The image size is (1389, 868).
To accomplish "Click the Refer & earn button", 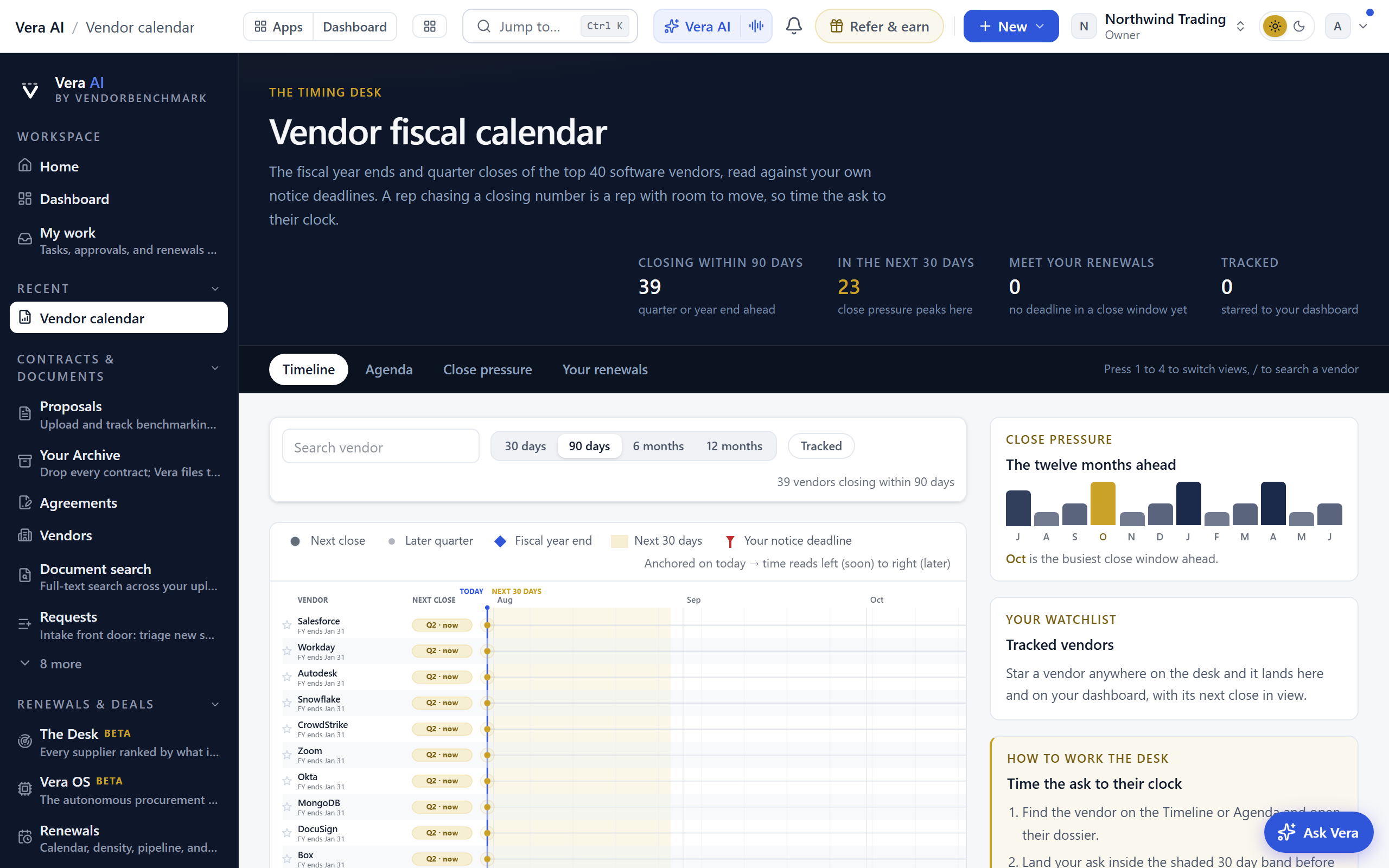I will point(879,27).
